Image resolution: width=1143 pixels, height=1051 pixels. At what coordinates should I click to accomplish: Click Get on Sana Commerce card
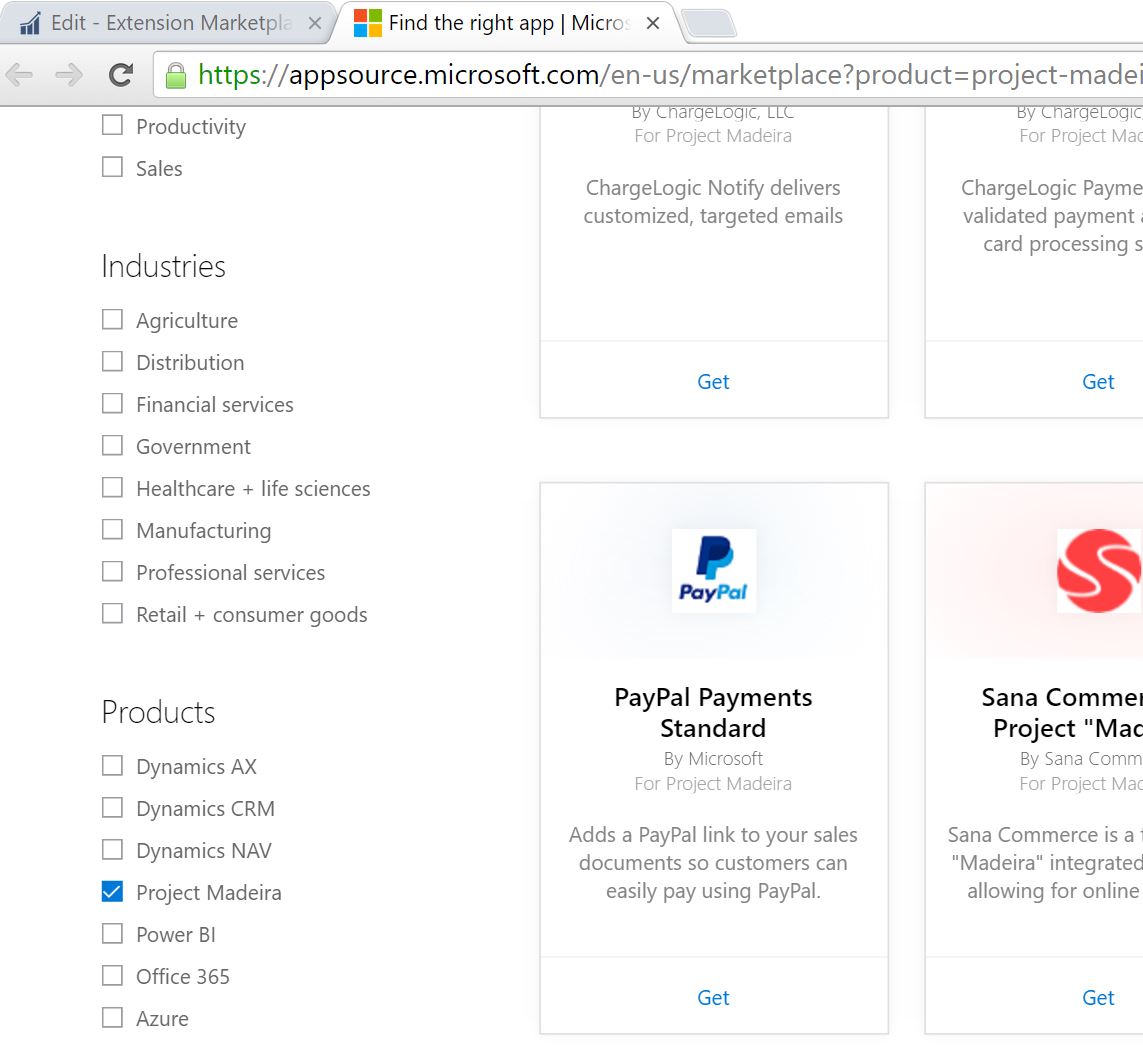pyautogui.click(x=1098, y=998)
